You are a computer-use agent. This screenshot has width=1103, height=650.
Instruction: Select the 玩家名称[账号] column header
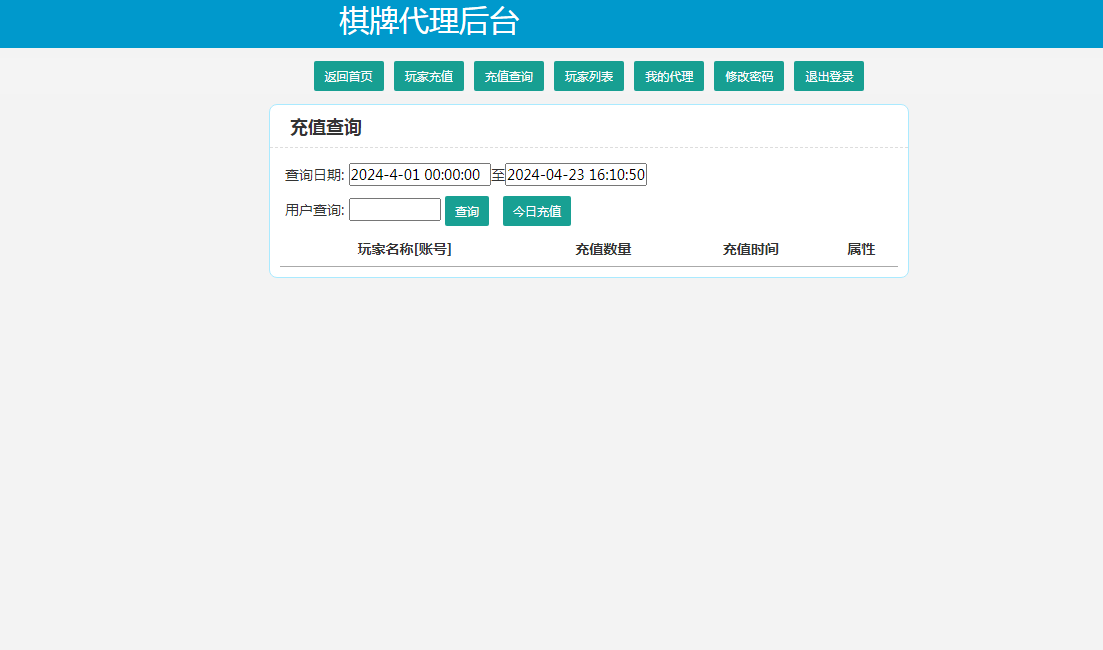(404, 249)
